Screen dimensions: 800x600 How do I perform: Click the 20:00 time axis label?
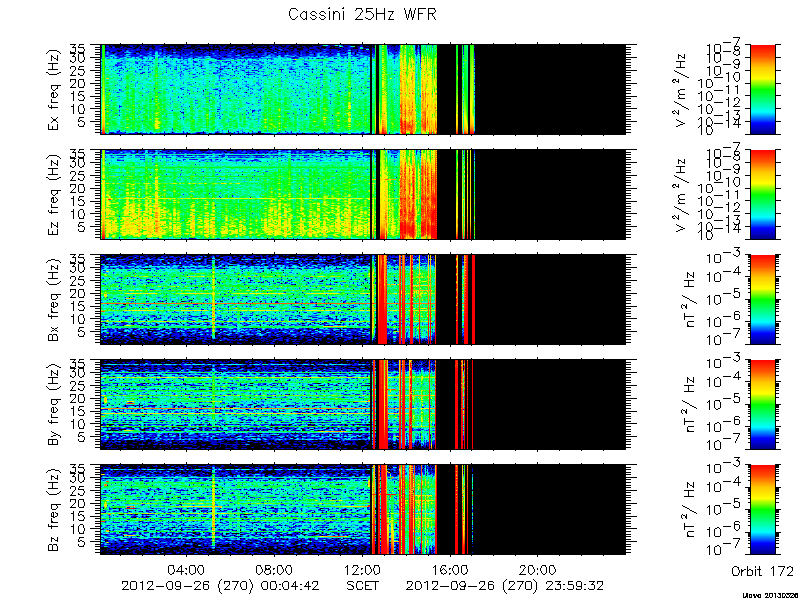coord(538,569)
